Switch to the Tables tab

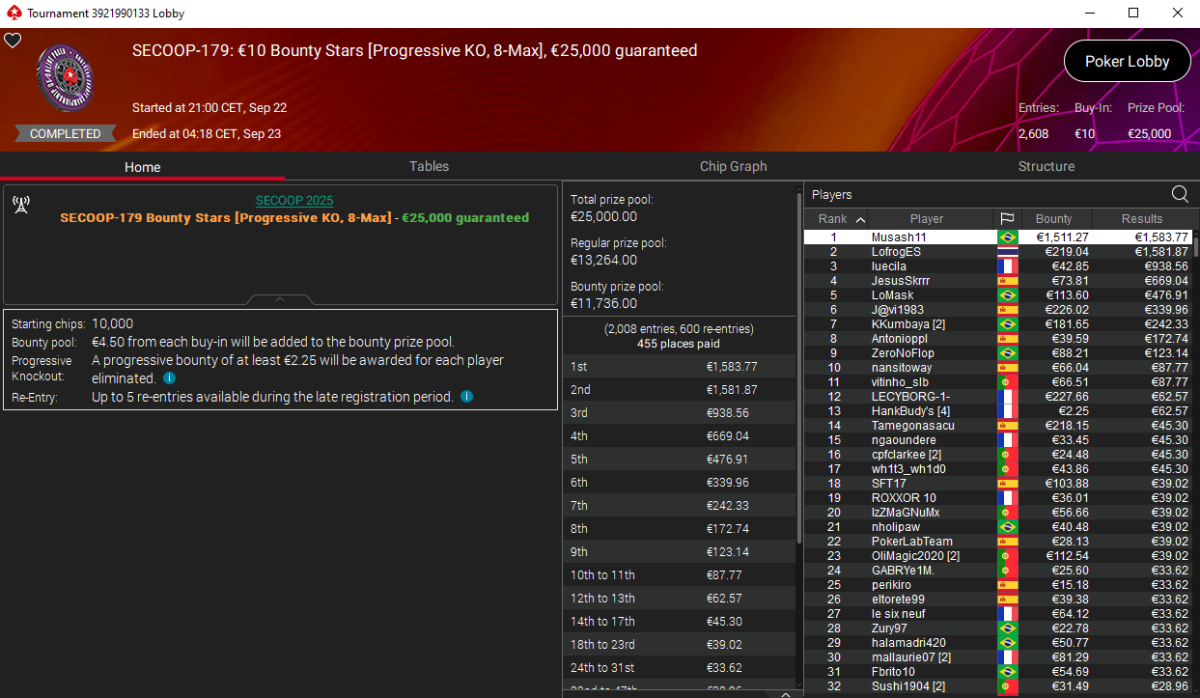[x=429, y=166]
